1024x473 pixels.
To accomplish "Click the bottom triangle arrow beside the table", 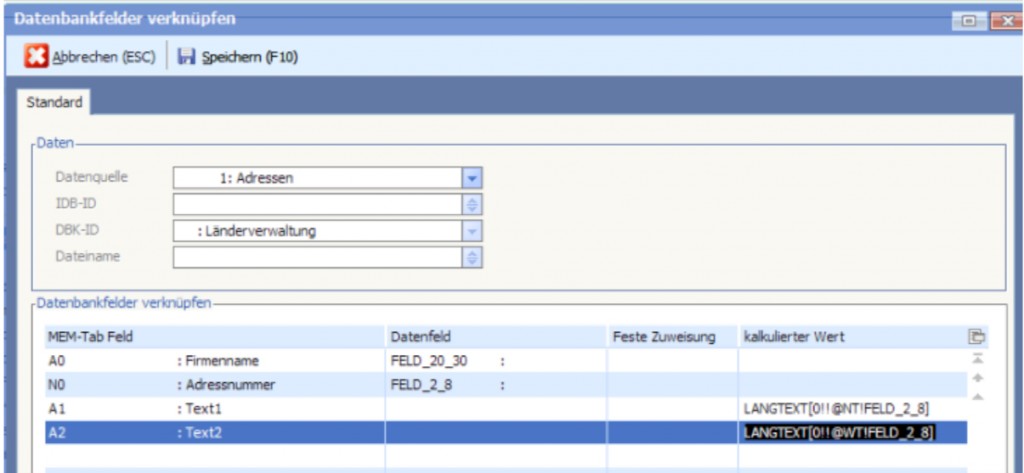I will click(976, 397).
